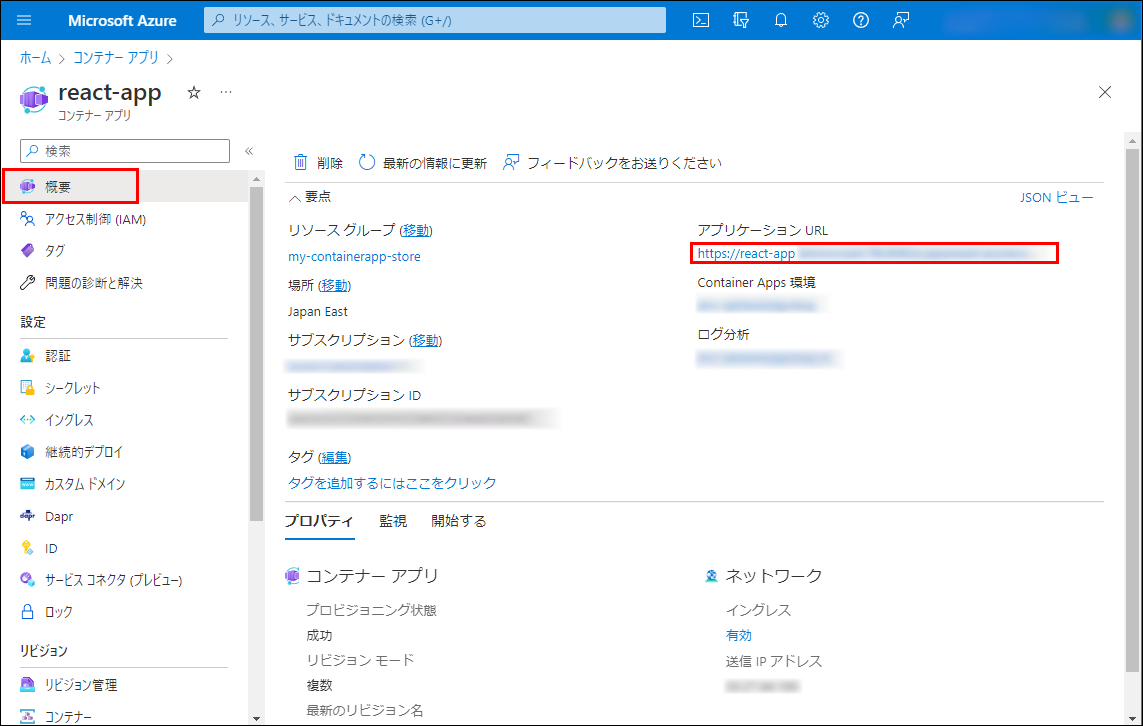Image resolution: width=1143 pixels, height=726 pixels.
Task: Click the イングレス arrows icon
Action: (x=28, y=420)
